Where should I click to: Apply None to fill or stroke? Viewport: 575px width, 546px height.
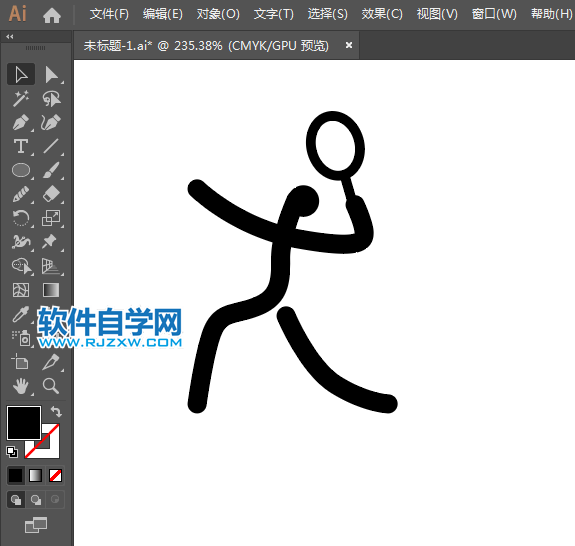[55, 476]
